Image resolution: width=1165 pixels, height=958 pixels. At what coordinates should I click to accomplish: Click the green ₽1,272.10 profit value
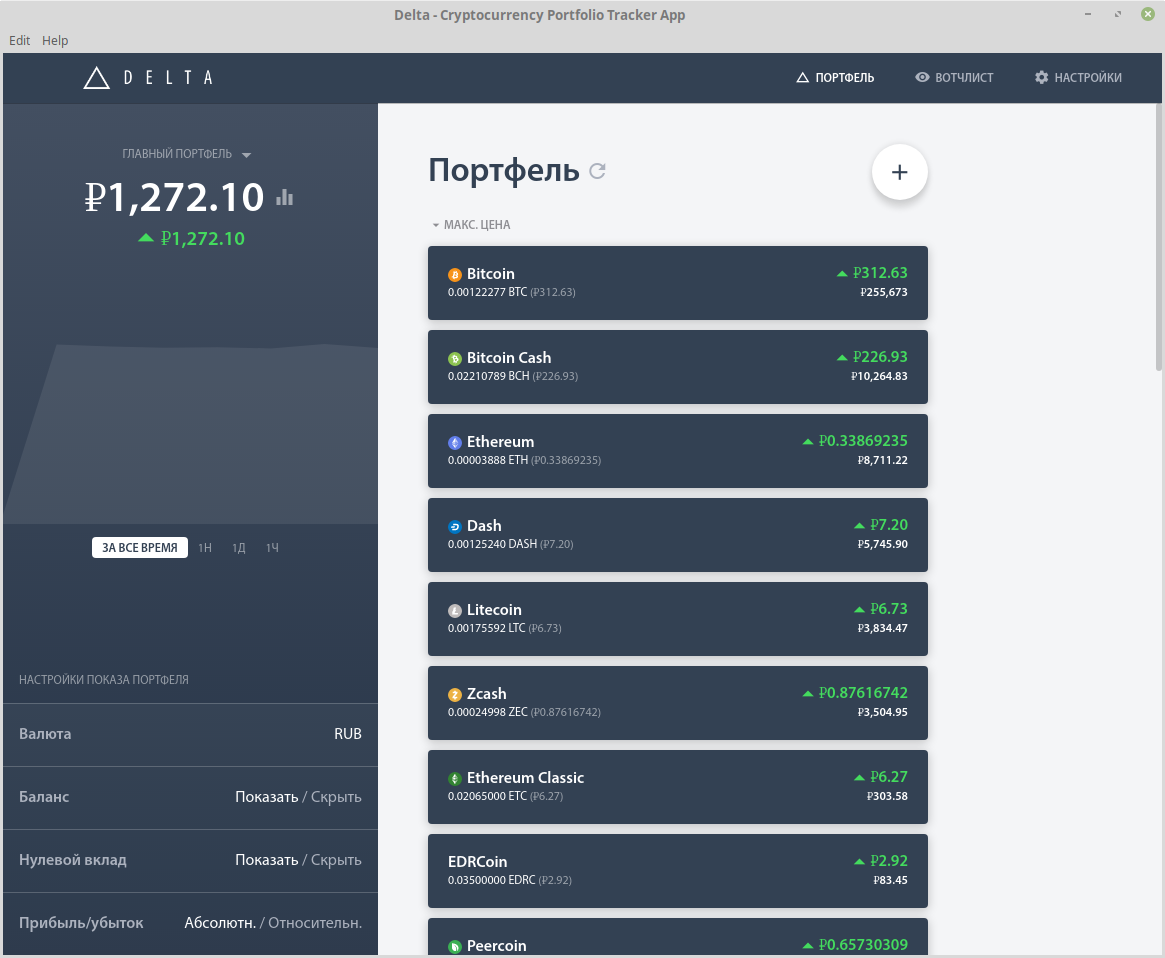202,239
